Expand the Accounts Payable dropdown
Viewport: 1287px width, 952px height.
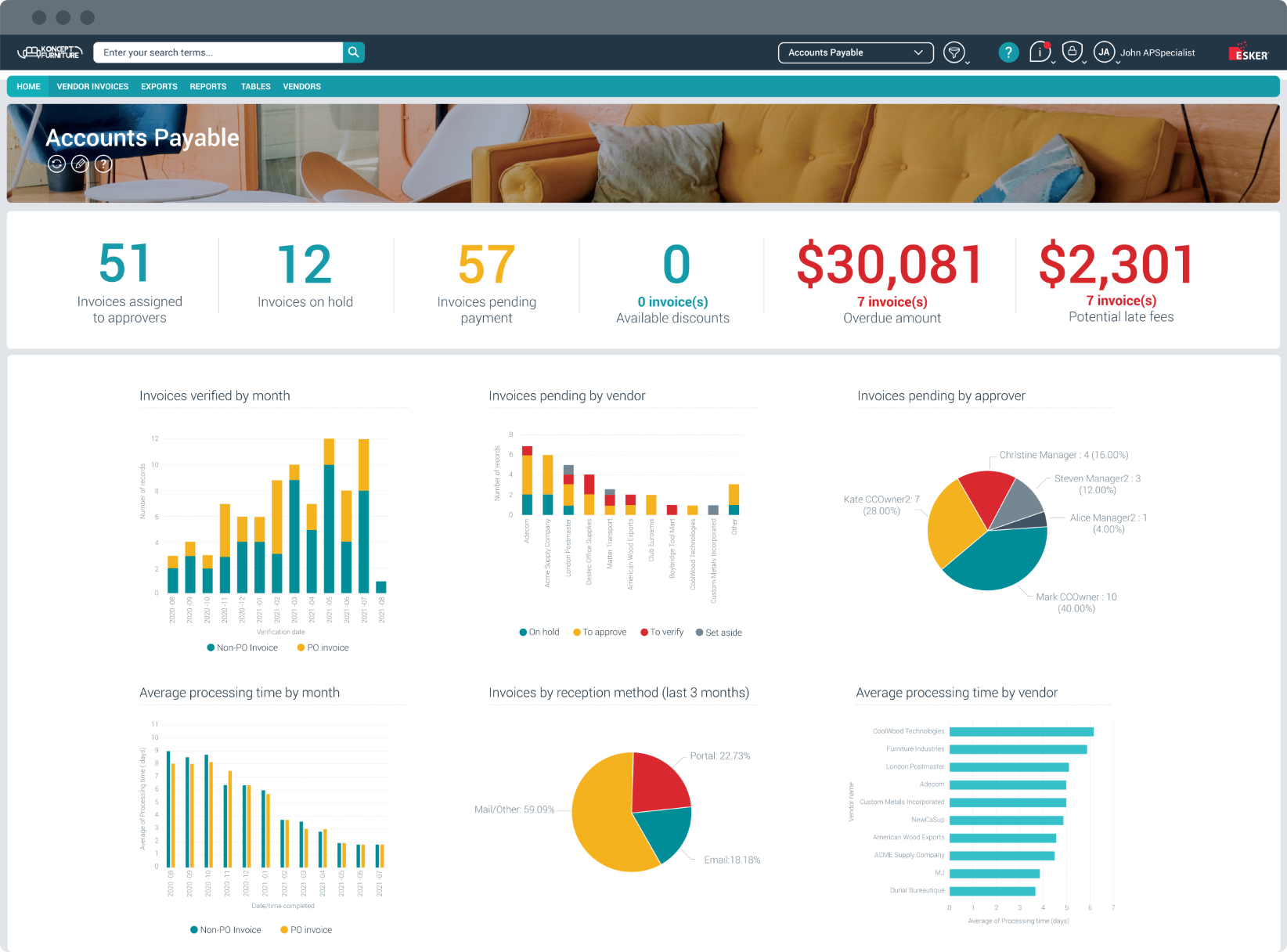(x=855, y=52)
